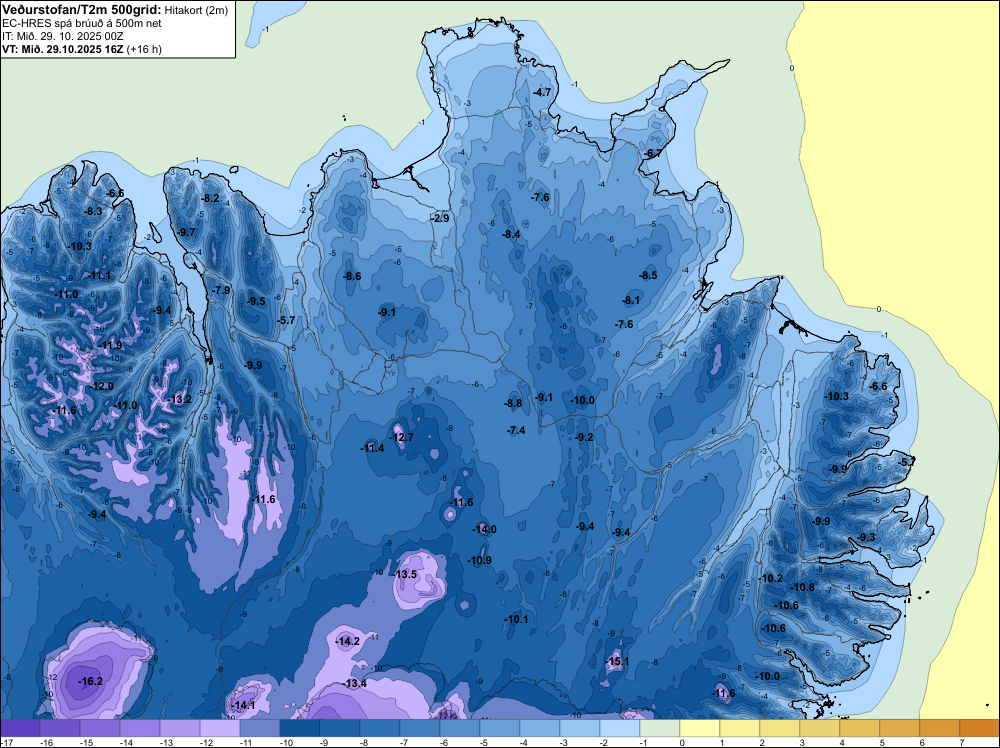The width and height of the screenshot is (1000, 748).
Task: Click the -10.1 temperature label
Action: coord(516,619)
